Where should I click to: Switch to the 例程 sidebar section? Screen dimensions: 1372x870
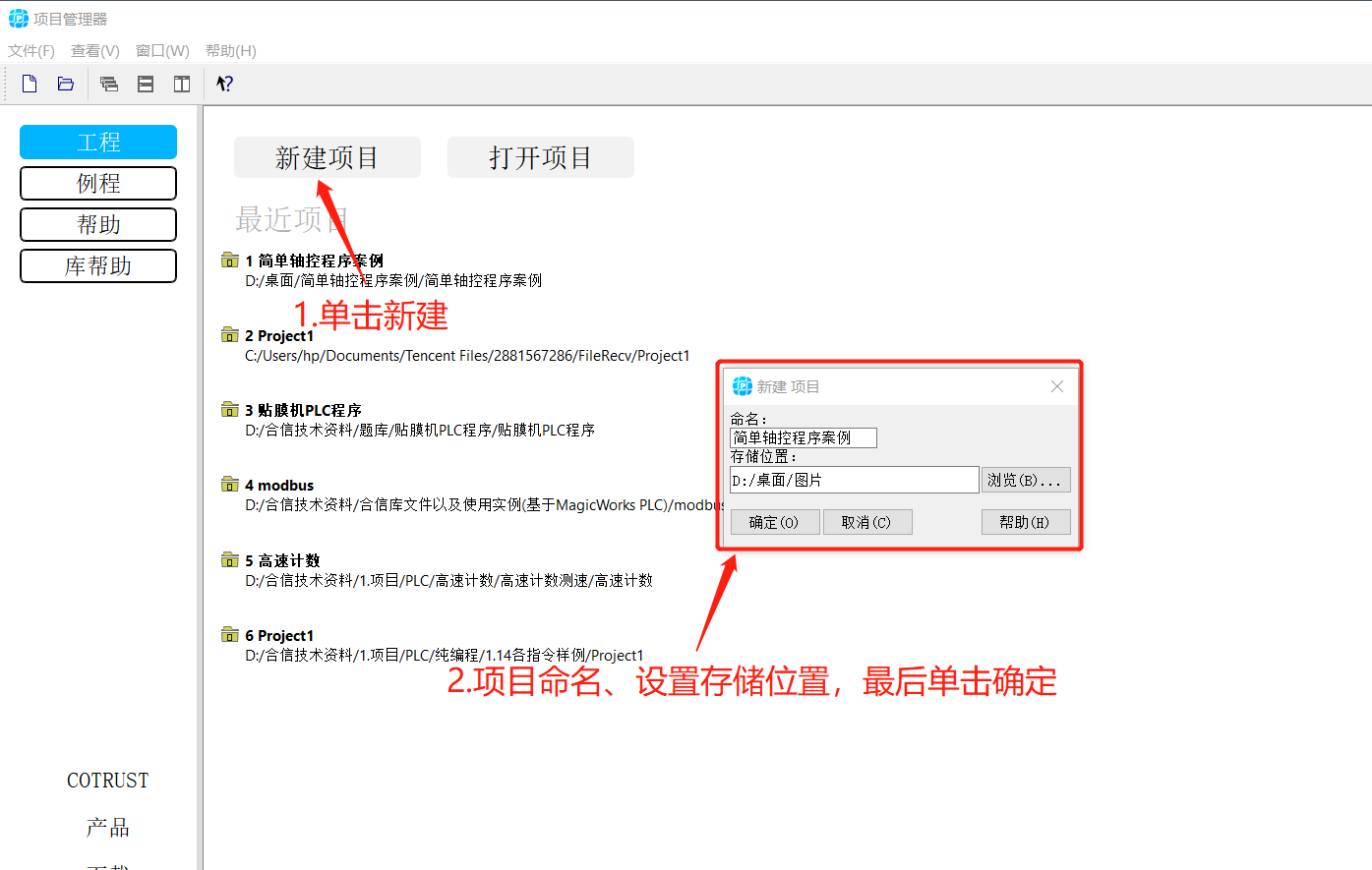pos(97,183)
